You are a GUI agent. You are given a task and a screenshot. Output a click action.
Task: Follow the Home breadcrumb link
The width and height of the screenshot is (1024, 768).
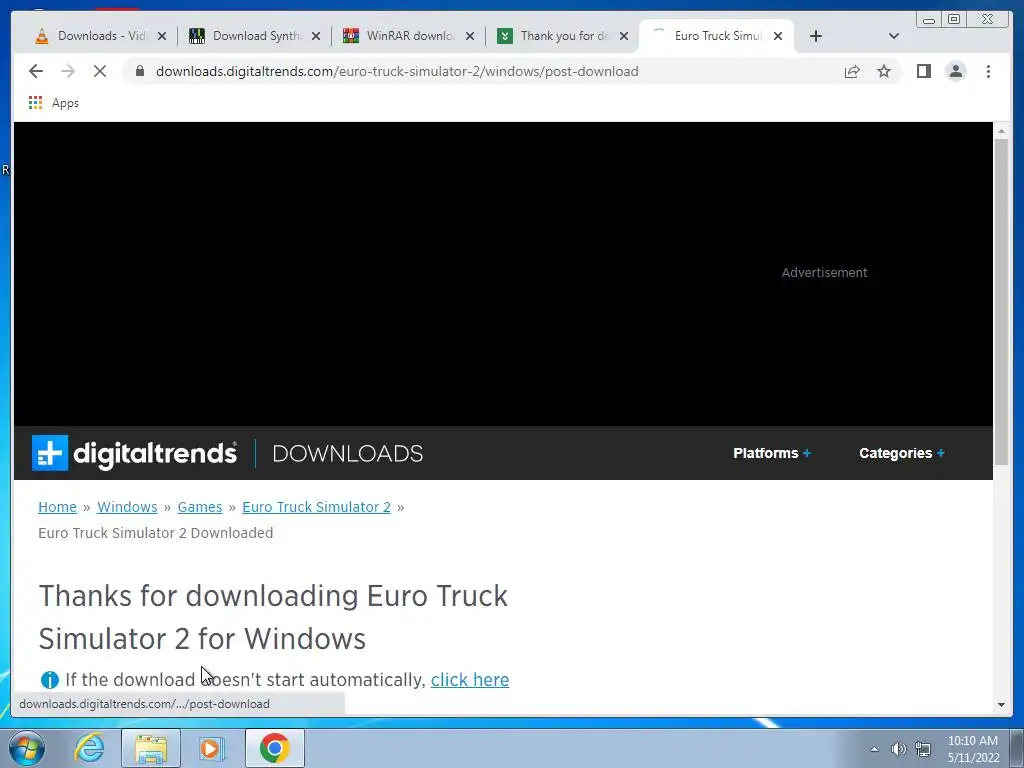[x=57, y=507]
